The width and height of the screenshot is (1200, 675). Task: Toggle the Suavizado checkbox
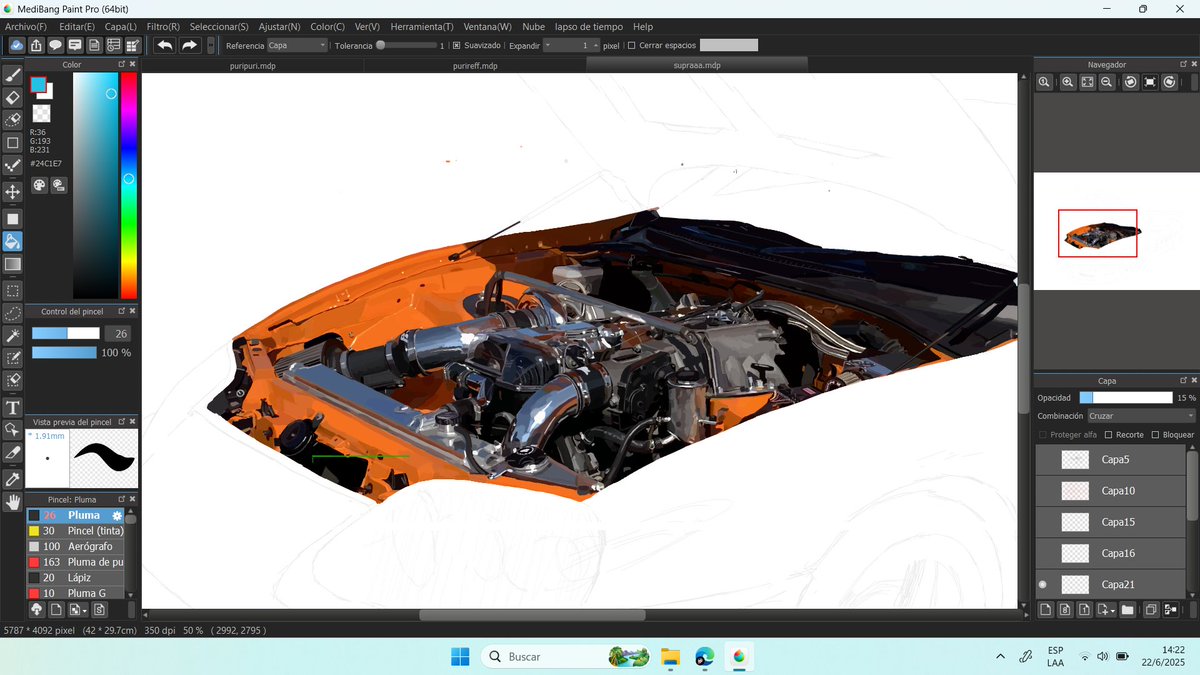pyautogui.click(x=456, y=45)
